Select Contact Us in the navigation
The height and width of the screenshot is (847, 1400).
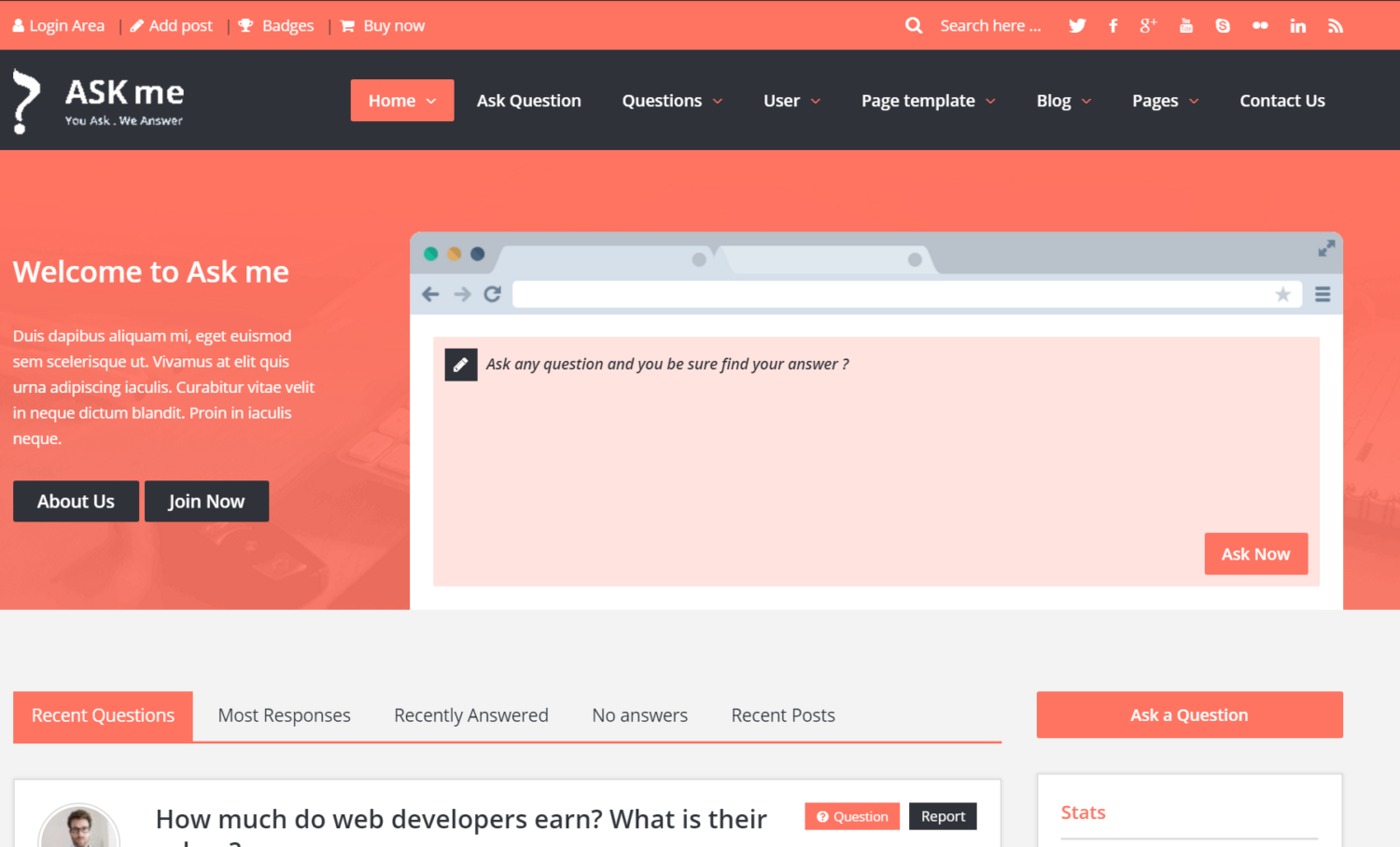tap(1282, 100)
